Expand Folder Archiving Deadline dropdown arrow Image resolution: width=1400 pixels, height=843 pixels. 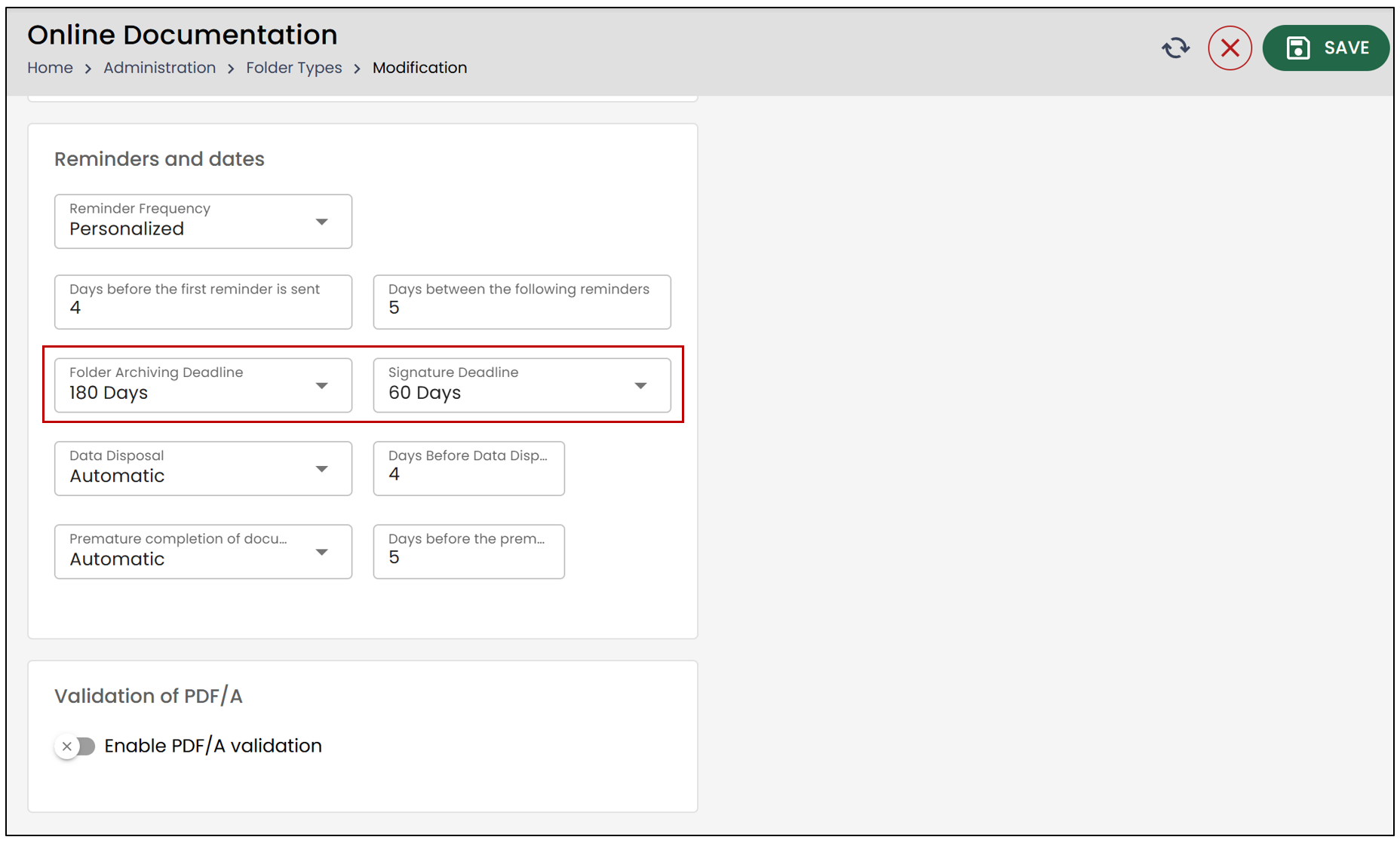tap(322, 385)
